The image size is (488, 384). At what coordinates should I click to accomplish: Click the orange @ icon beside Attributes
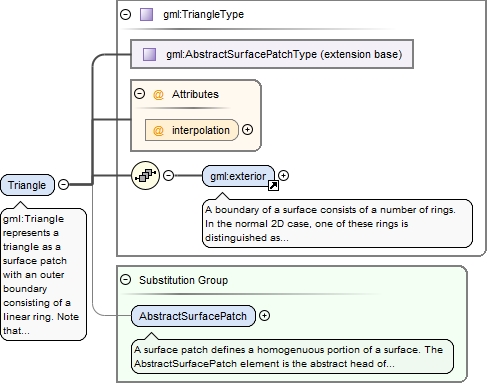coord(158,94)
